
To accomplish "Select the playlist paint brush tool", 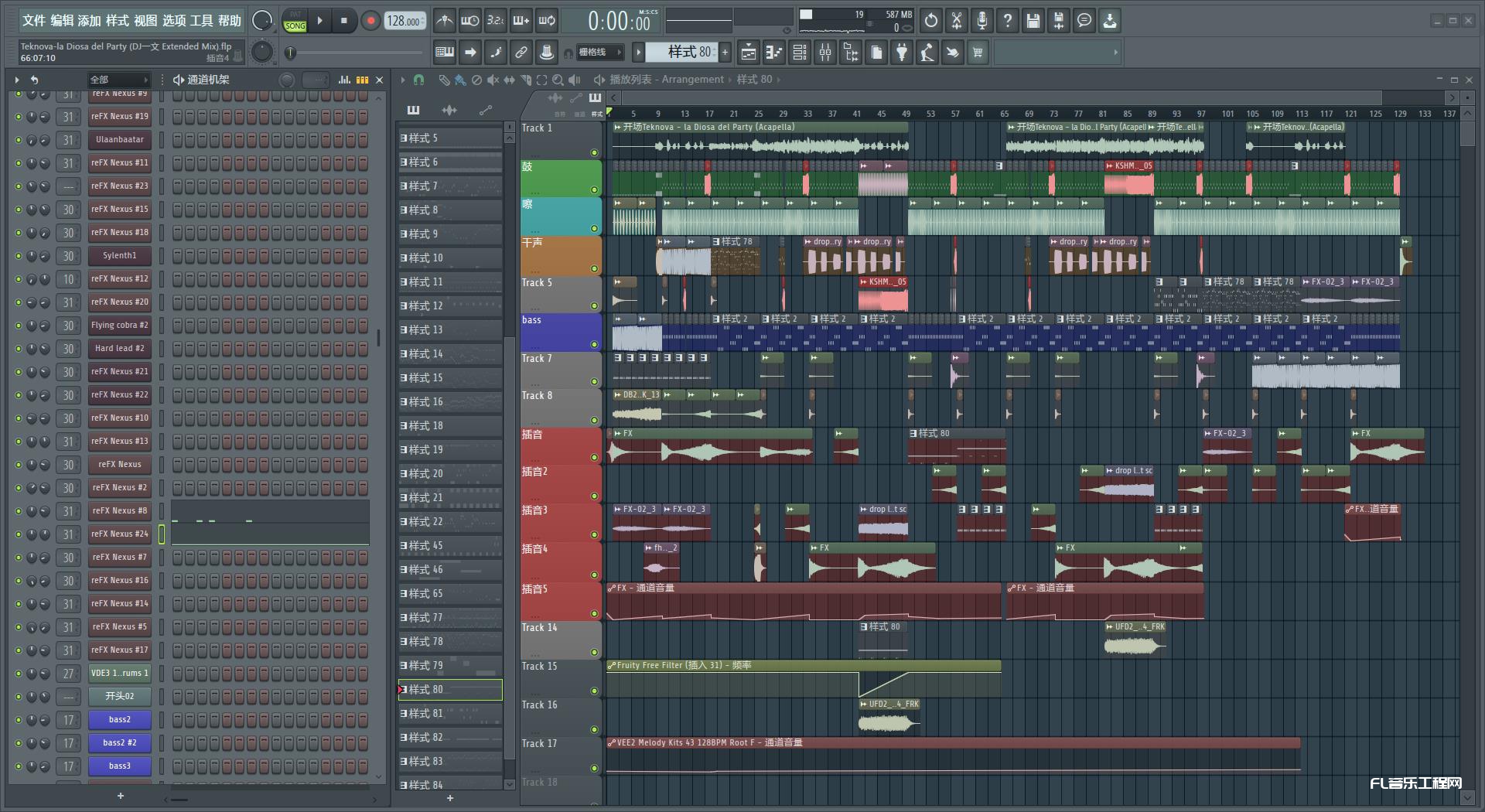I will [460, 80].
